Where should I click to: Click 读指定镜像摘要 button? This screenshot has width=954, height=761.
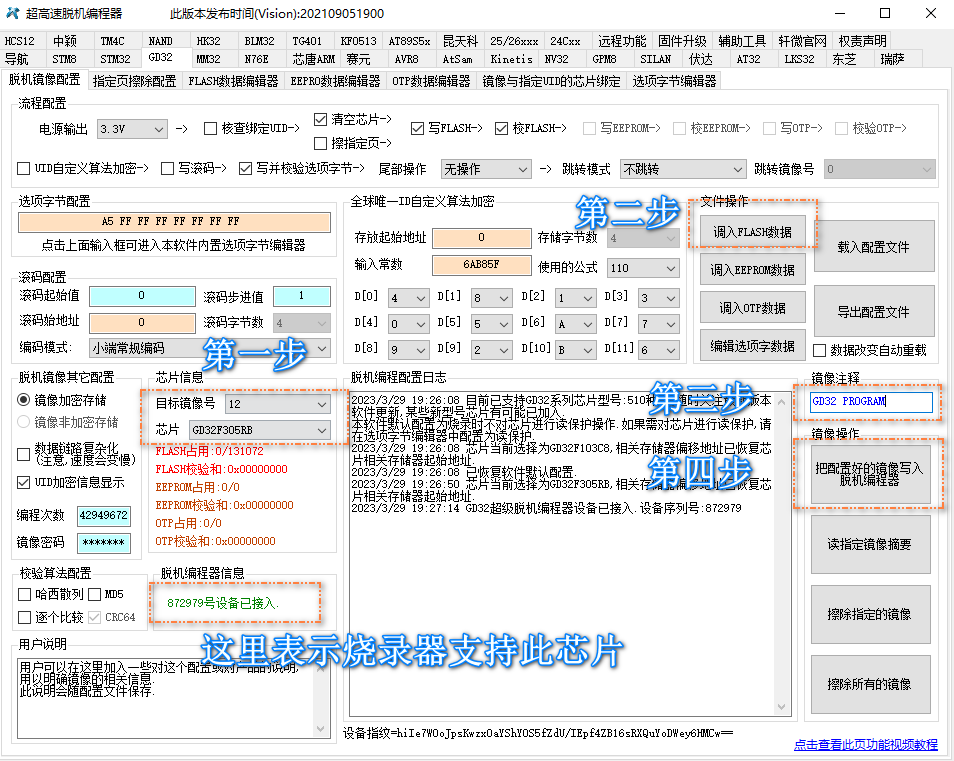(x=869, y=544)
